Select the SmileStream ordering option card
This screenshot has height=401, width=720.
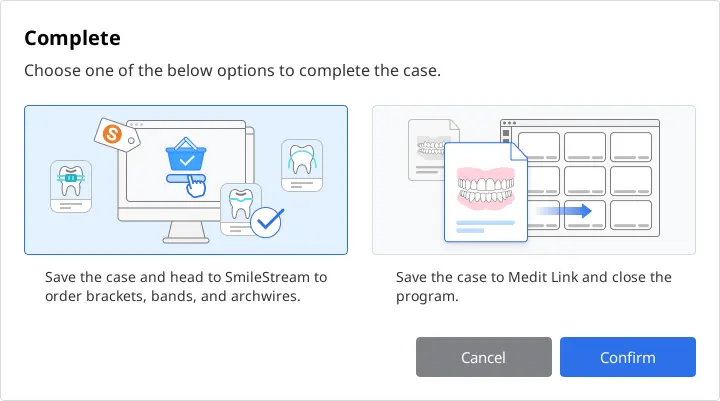coord(186,180)
